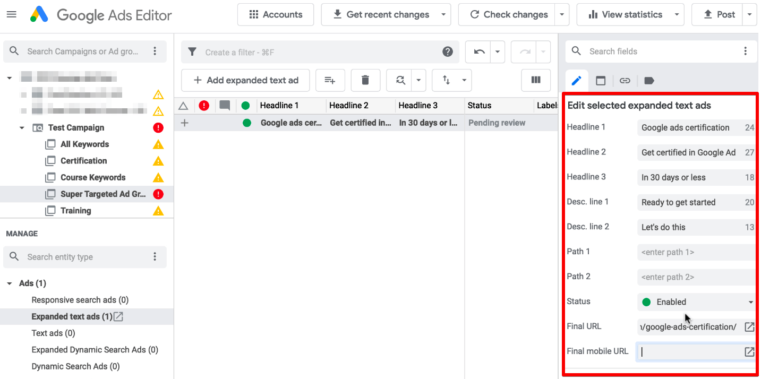The height and width of the screenshot is (379, 761).
Task: Click View statistics button
Action: [x=625, y=15]
